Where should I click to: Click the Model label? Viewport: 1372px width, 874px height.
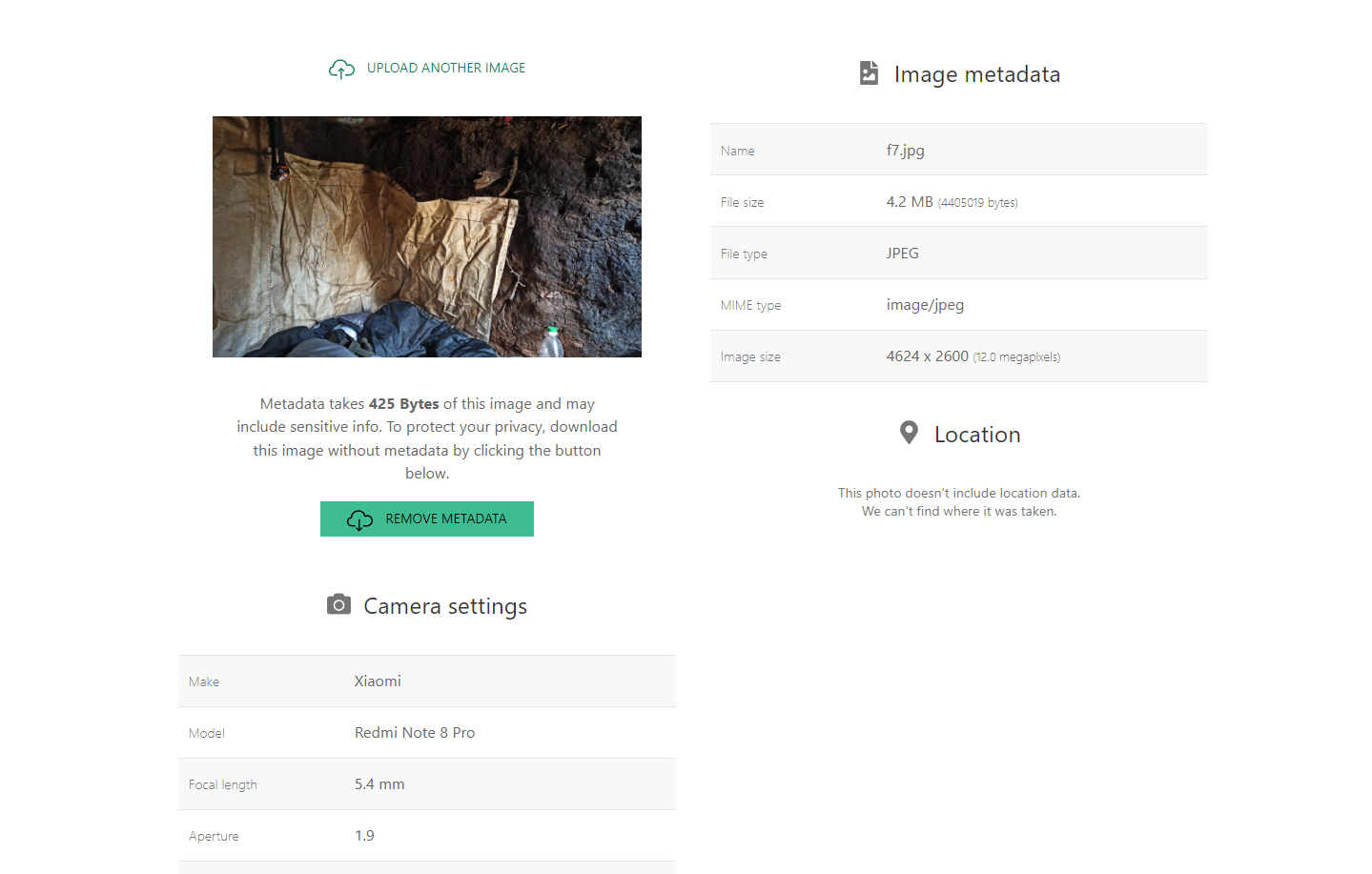[207, 733]
